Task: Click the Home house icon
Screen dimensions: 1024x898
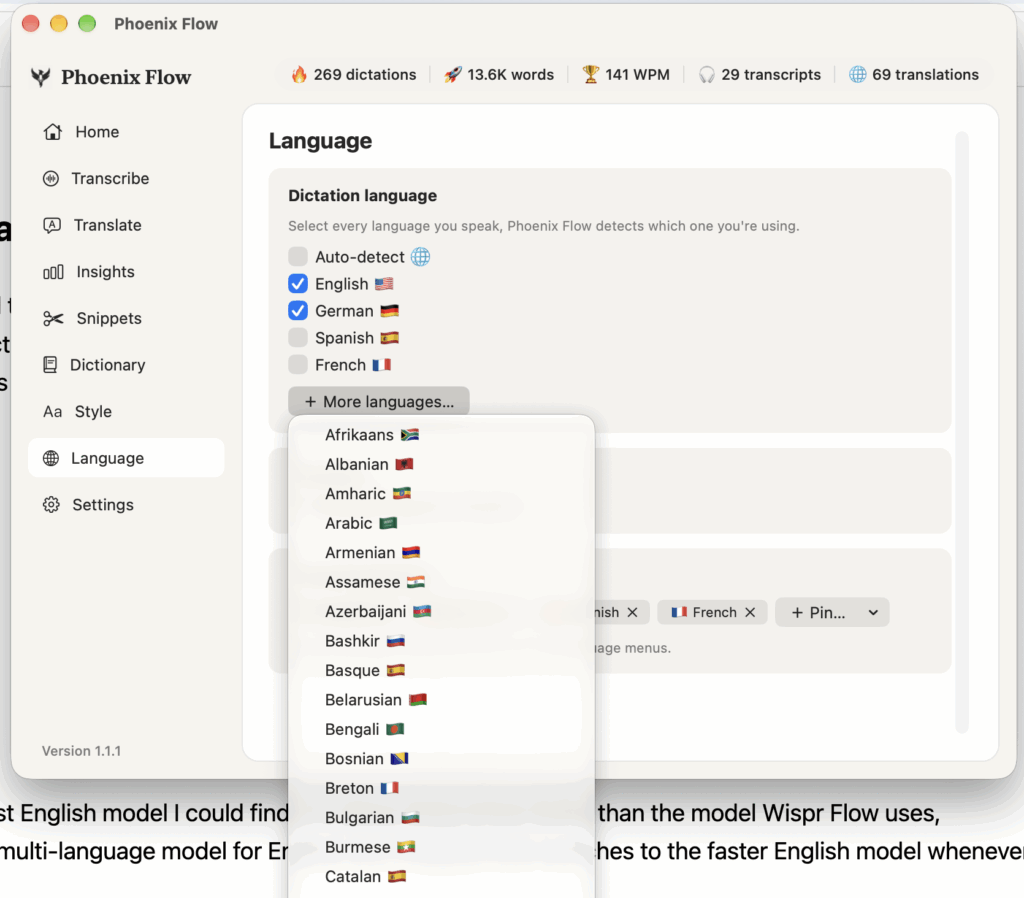Action: tap(52, 132)
